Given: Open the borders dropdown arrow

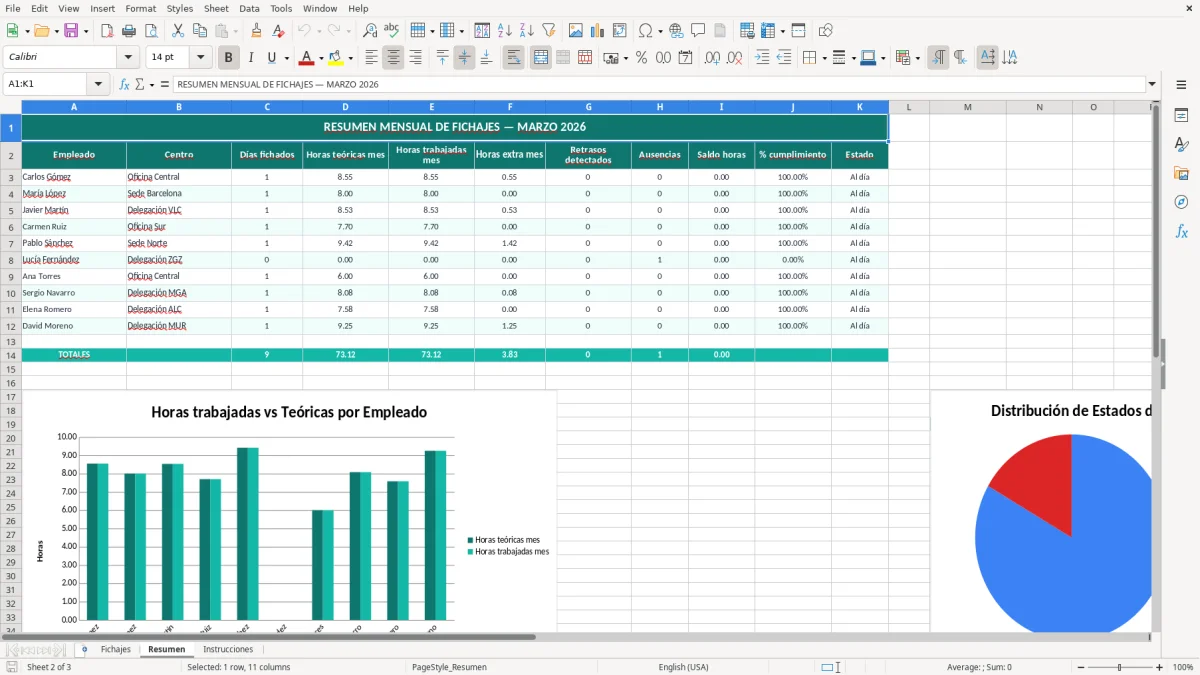Looking at the screenshot, I should pyautogui.click(x=825, y=58).
